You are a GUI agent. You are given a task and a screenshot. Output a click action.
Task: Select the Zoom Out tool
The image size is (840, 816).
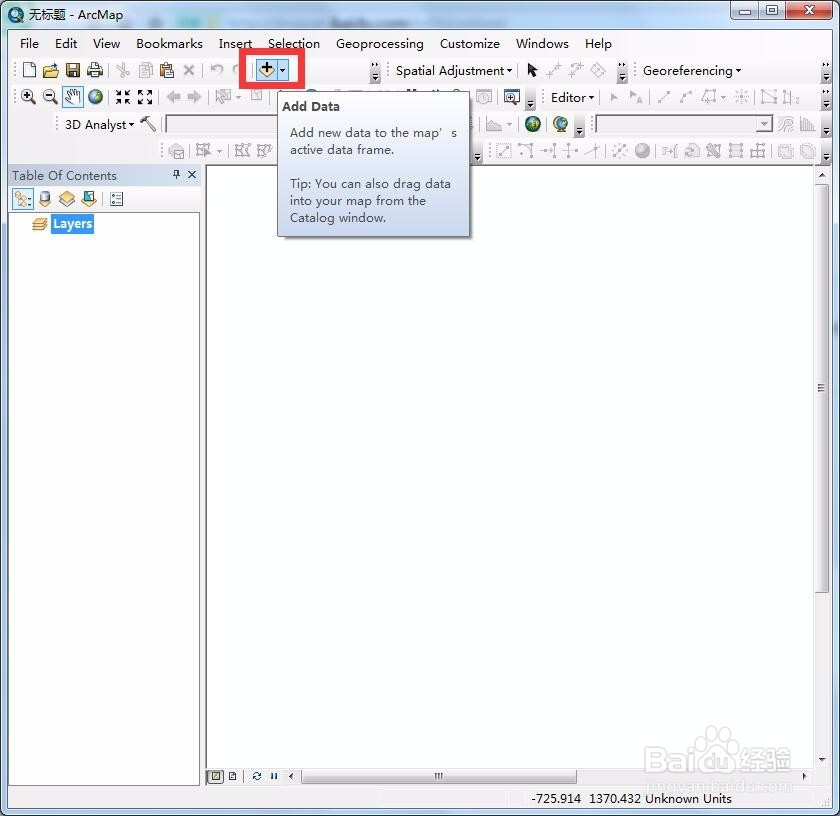click(x=50, y=97)
